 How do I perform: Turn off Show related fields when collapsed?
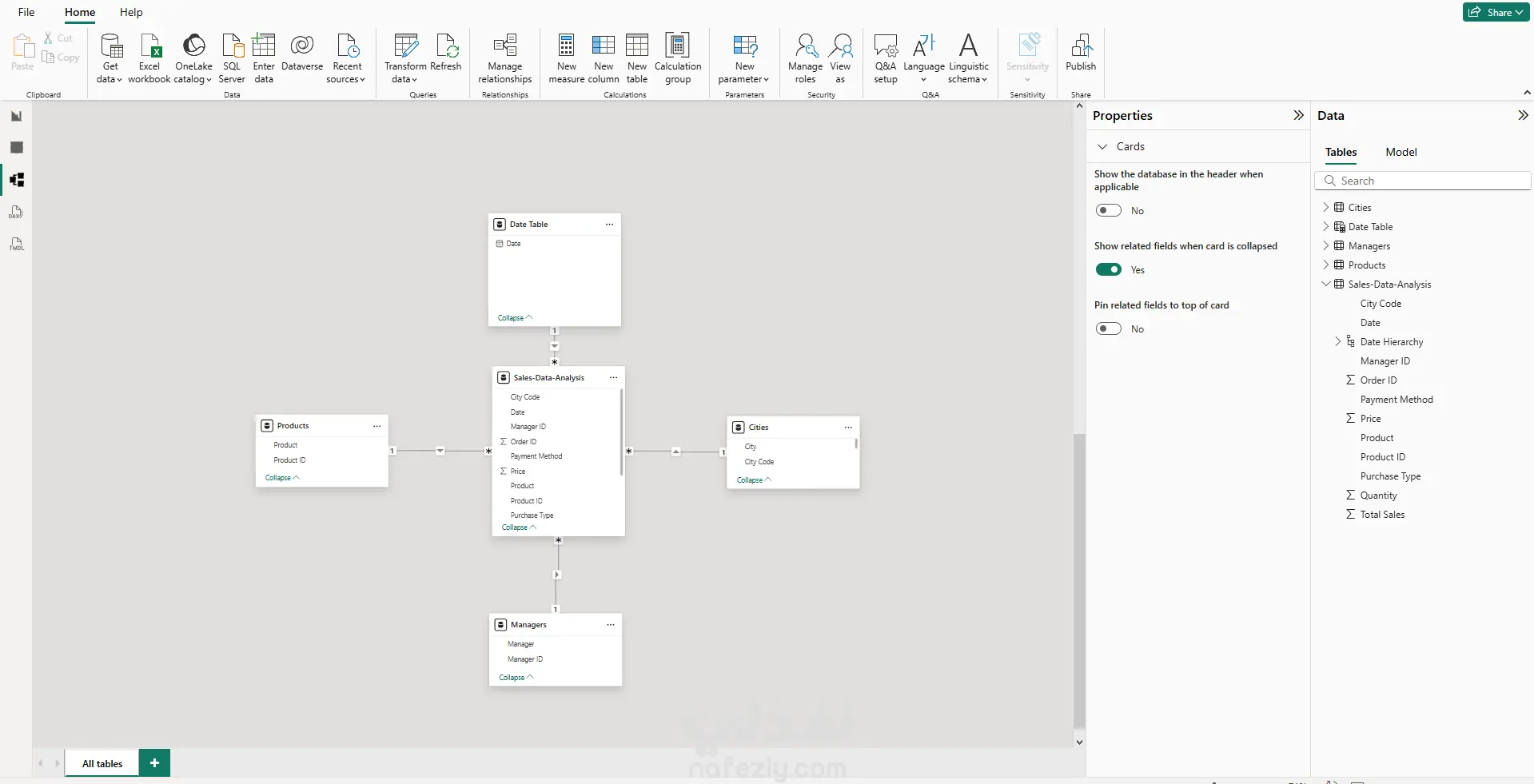point(1109,269)
